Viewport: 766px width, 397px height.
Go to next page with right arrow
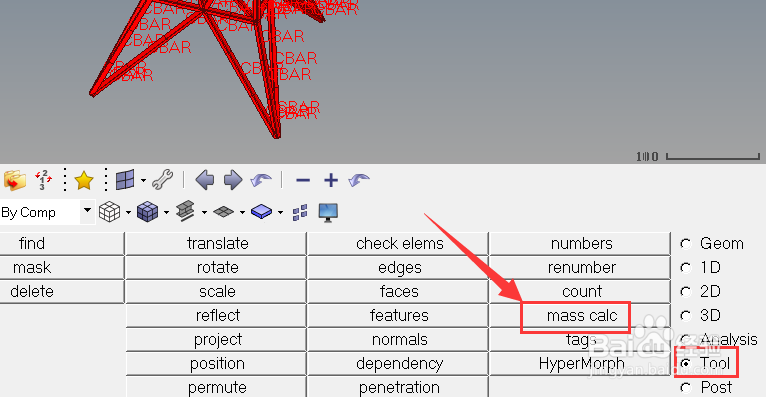point(233,180)
